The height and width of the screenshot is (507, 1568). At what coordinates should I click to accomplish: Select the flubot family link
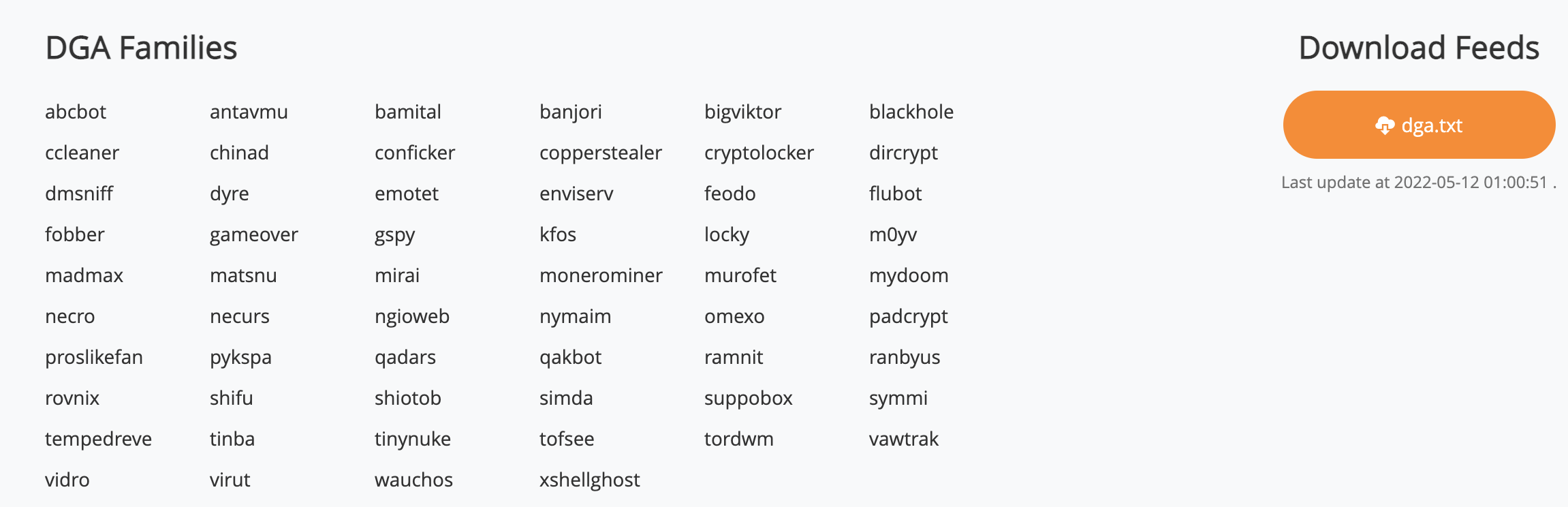[895, 194]
